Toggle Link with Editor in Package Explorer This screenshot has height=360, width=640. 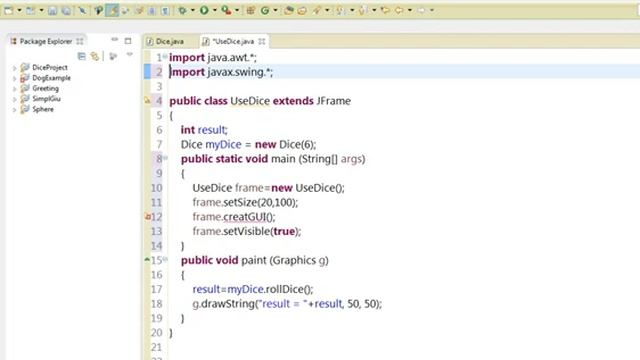(95, 56)
